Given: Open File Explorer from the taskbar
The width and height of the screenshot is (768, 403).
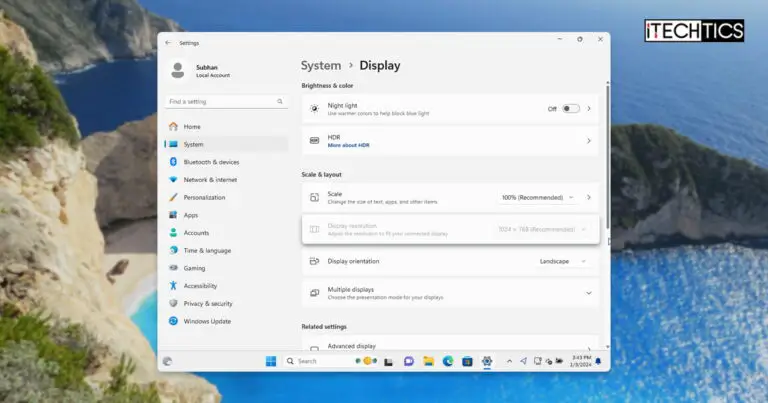Looking at the screenshot, I should click(x=428, y=361).
